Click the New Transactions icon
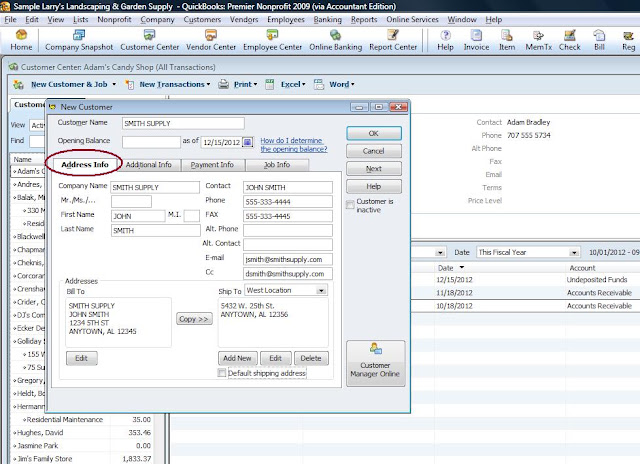 pyautogui.click(x=129, y=84)
